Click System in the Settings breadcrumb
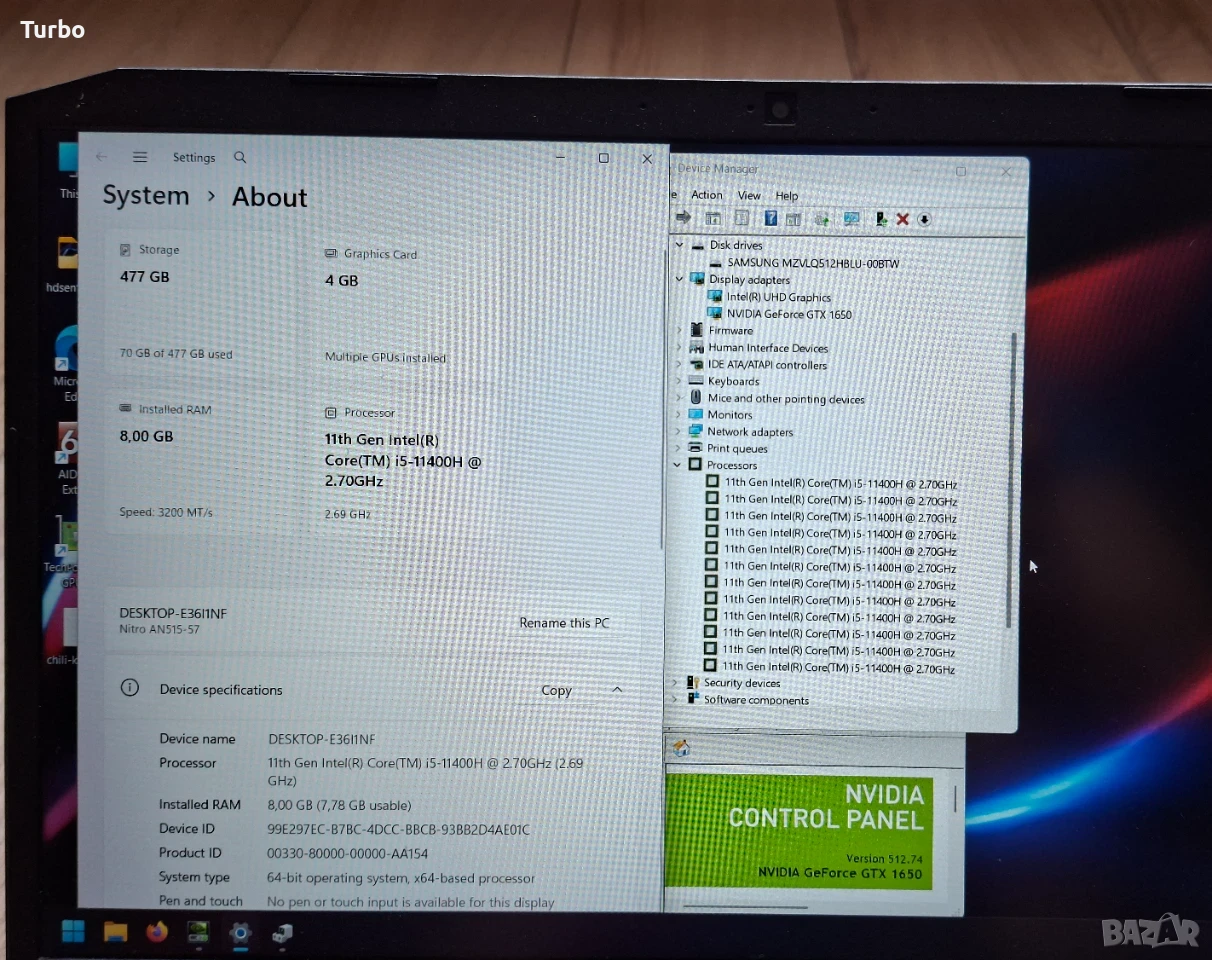The width and height of the screenshot is (1212, 960). 146,196
